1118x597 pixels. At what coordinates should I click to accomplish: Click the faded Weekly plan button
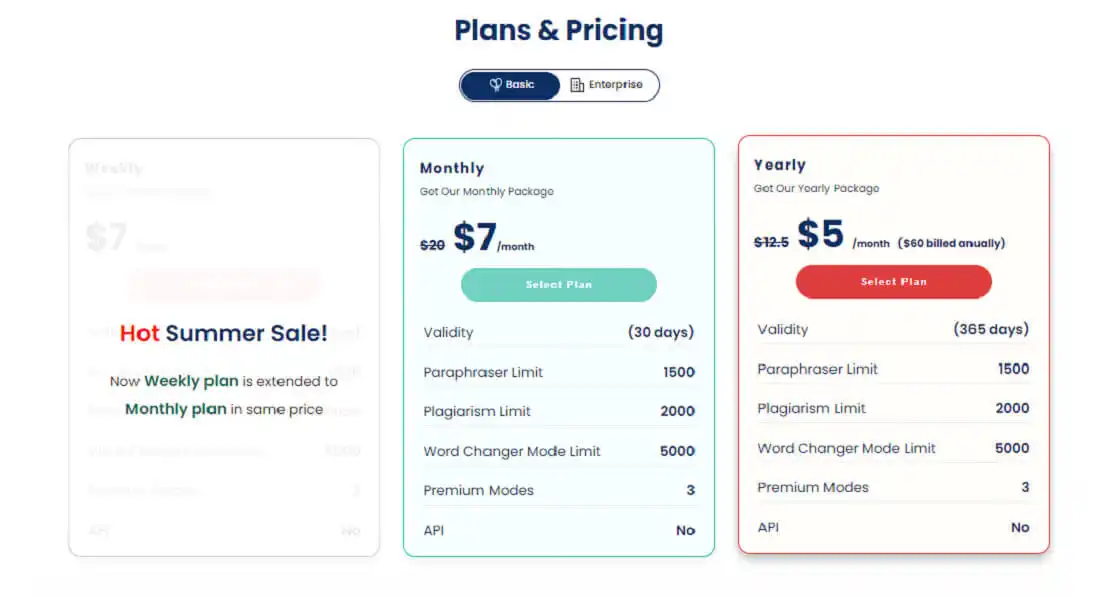224,284
